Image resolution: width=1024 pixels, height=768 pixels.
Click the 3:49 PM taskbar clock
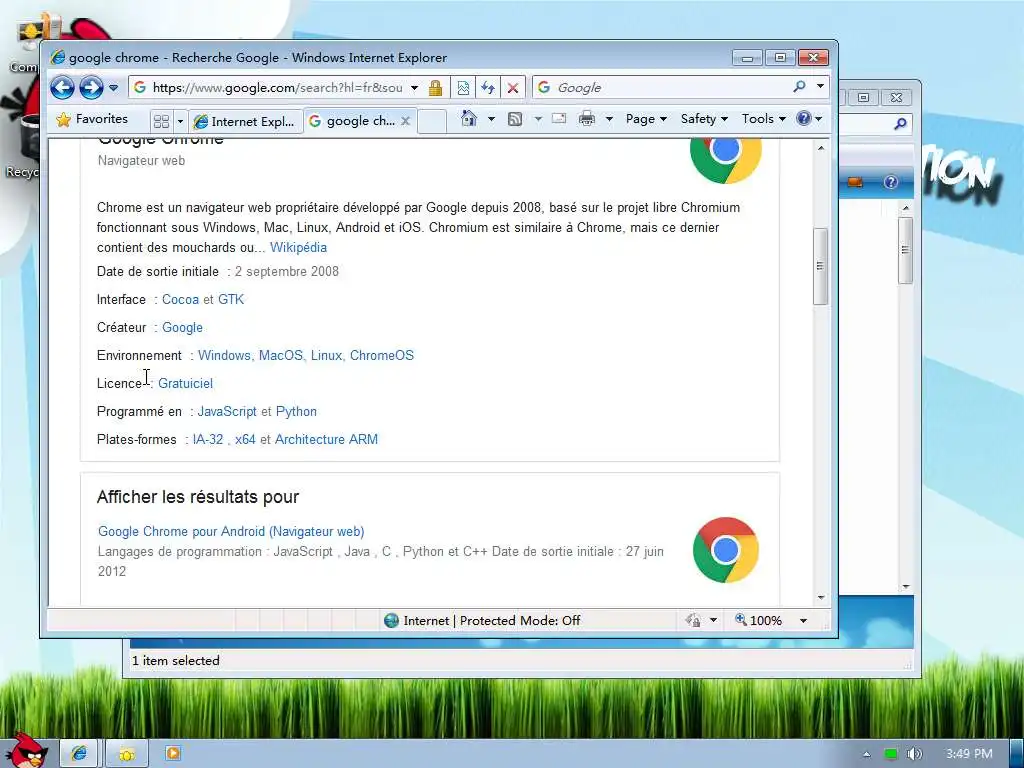coord(969,754)
